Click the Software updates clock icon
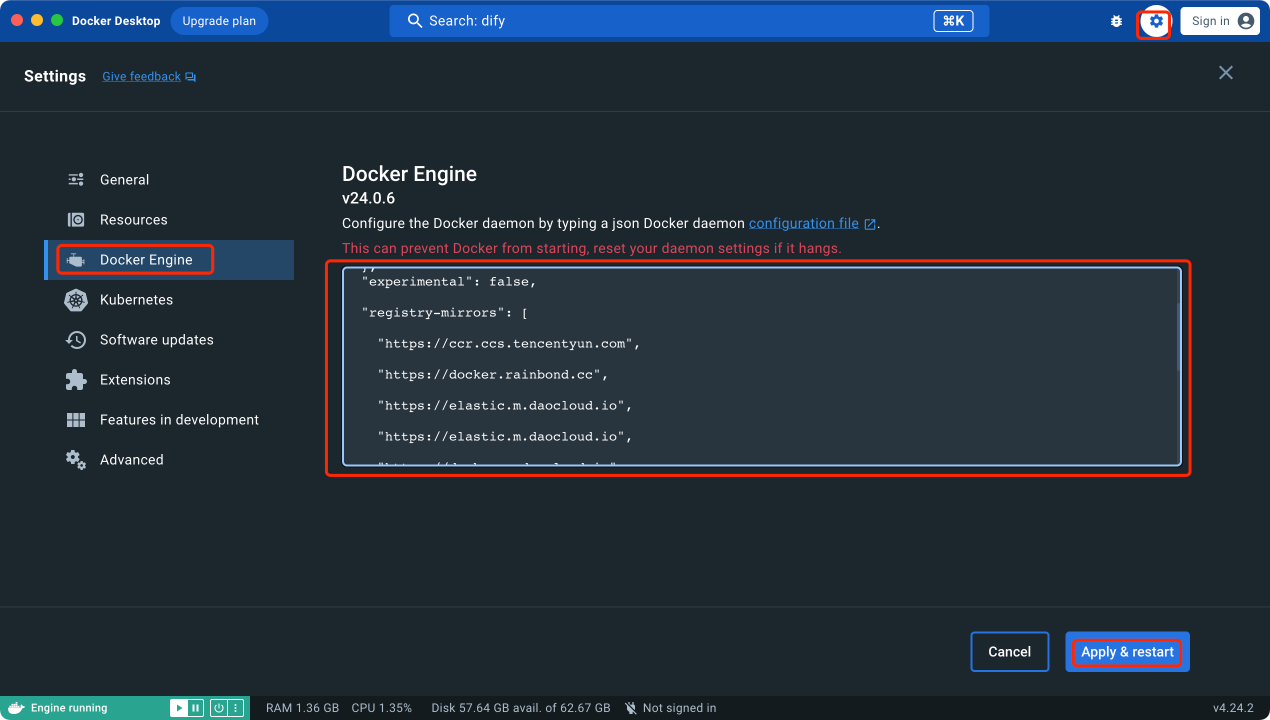The image size is (1270, 720). click(76, 340)
